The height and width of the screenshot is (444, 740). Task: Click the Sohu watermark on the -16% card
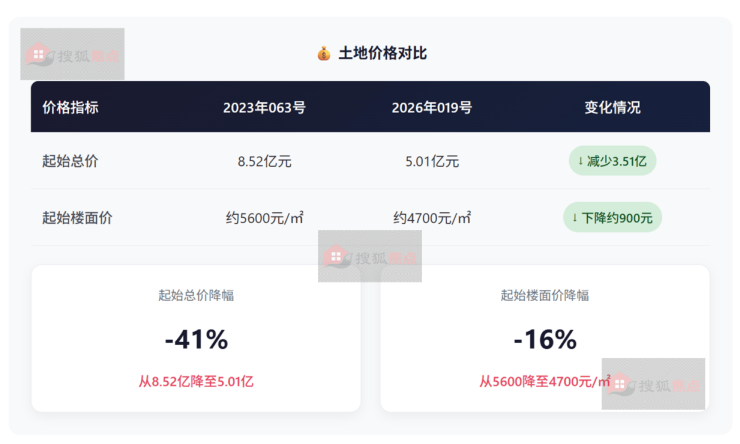pyautogui.click(x=653, y=384)
